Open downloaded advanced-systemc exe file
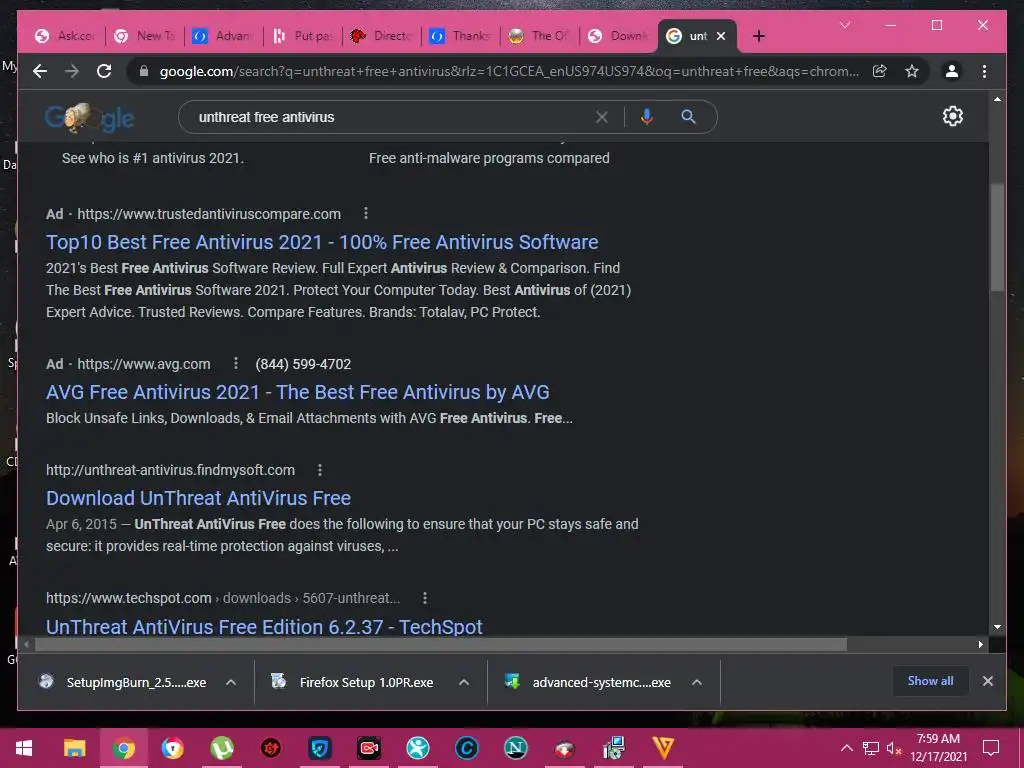Viewport: 1024px width, 768px height. [x=588, y=682]
